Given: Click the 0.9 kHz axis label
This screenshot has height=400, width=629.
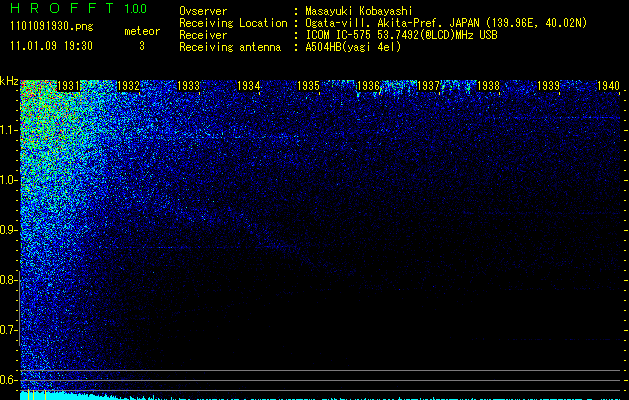Looking at the screenshot, I should click(9, 229).
